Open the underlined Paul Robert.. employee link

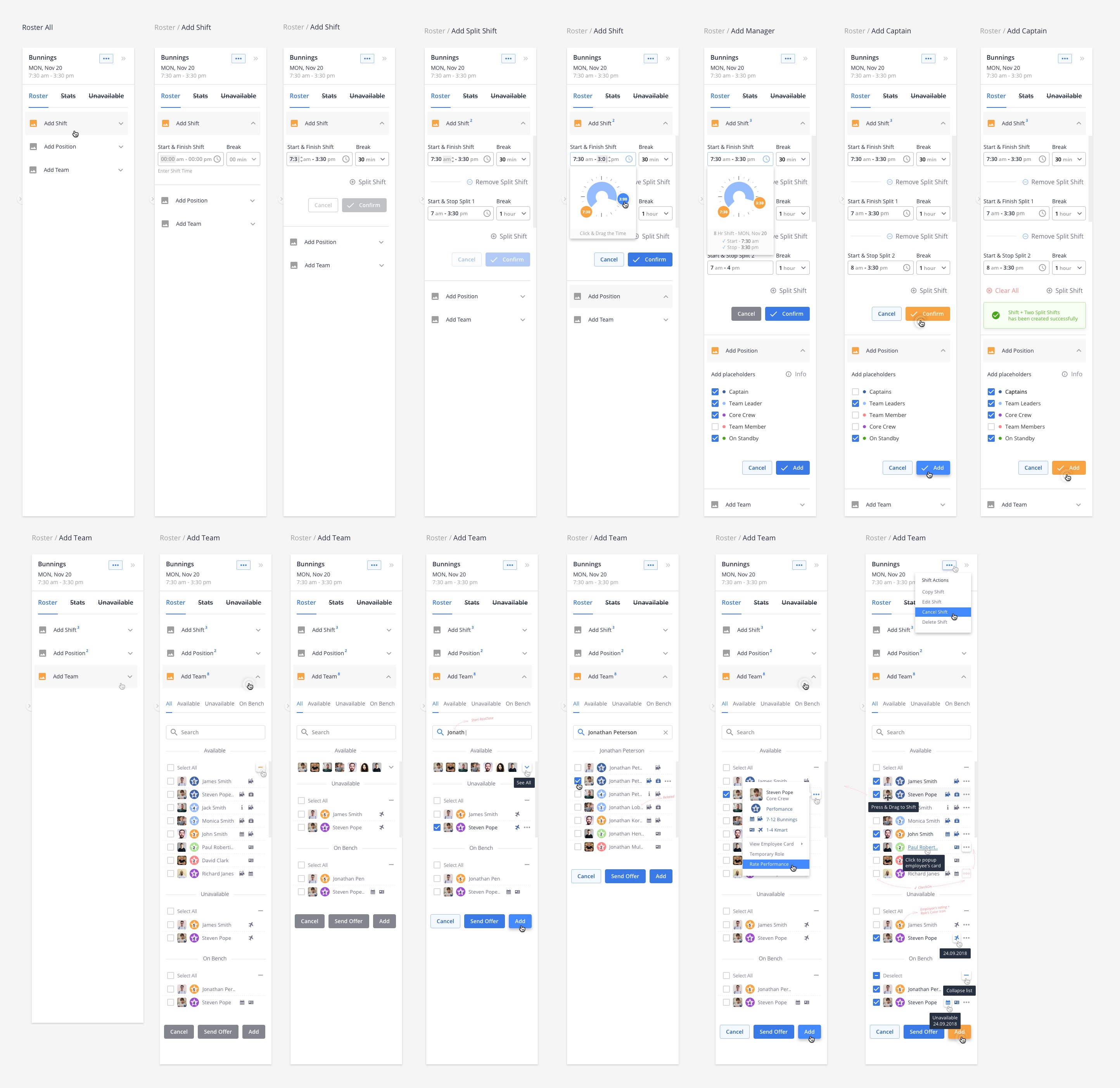pyautogui.click(x=922, y=847)
